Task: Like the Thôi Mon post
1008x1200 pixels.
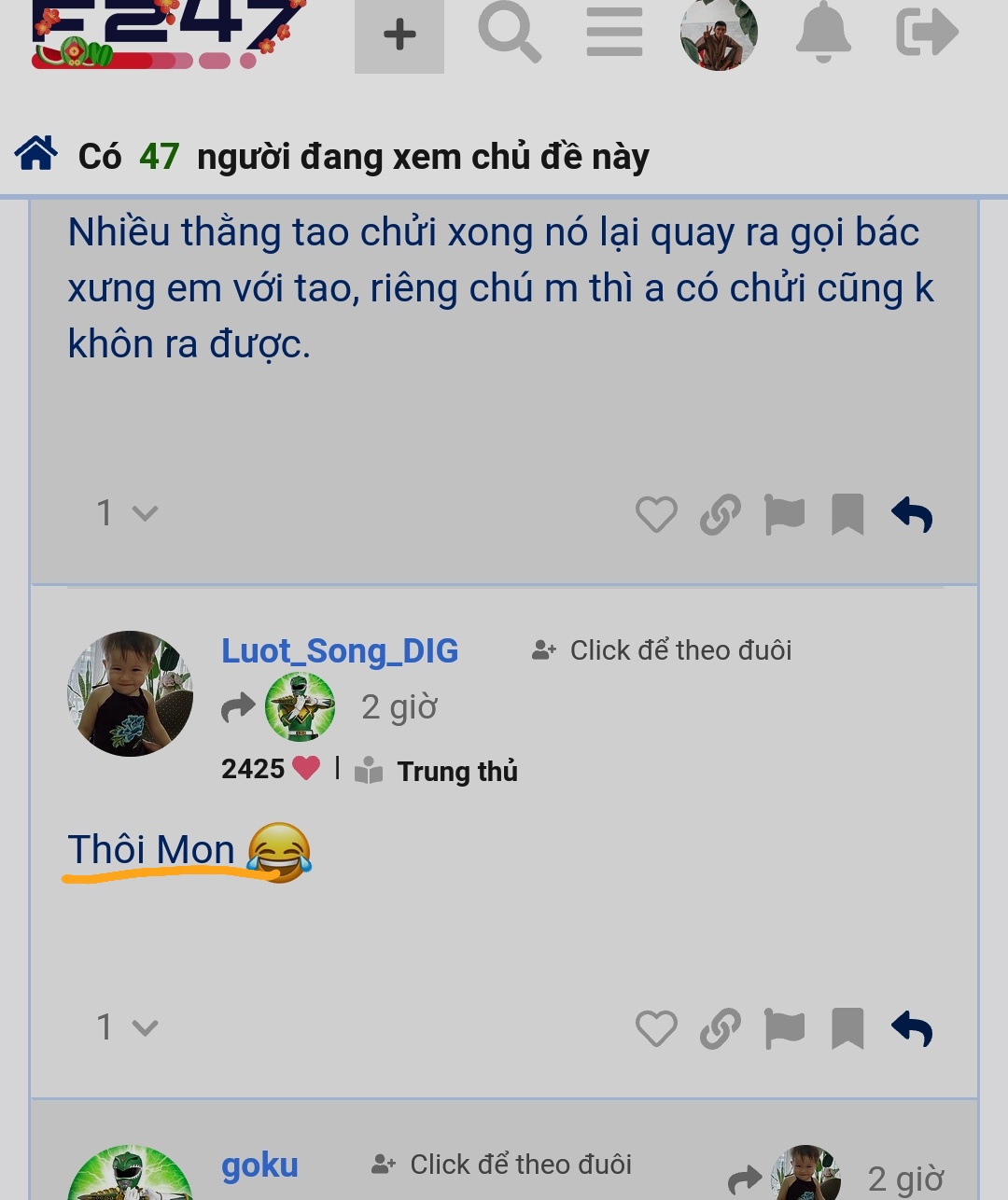Action: tap(656, 1028)
